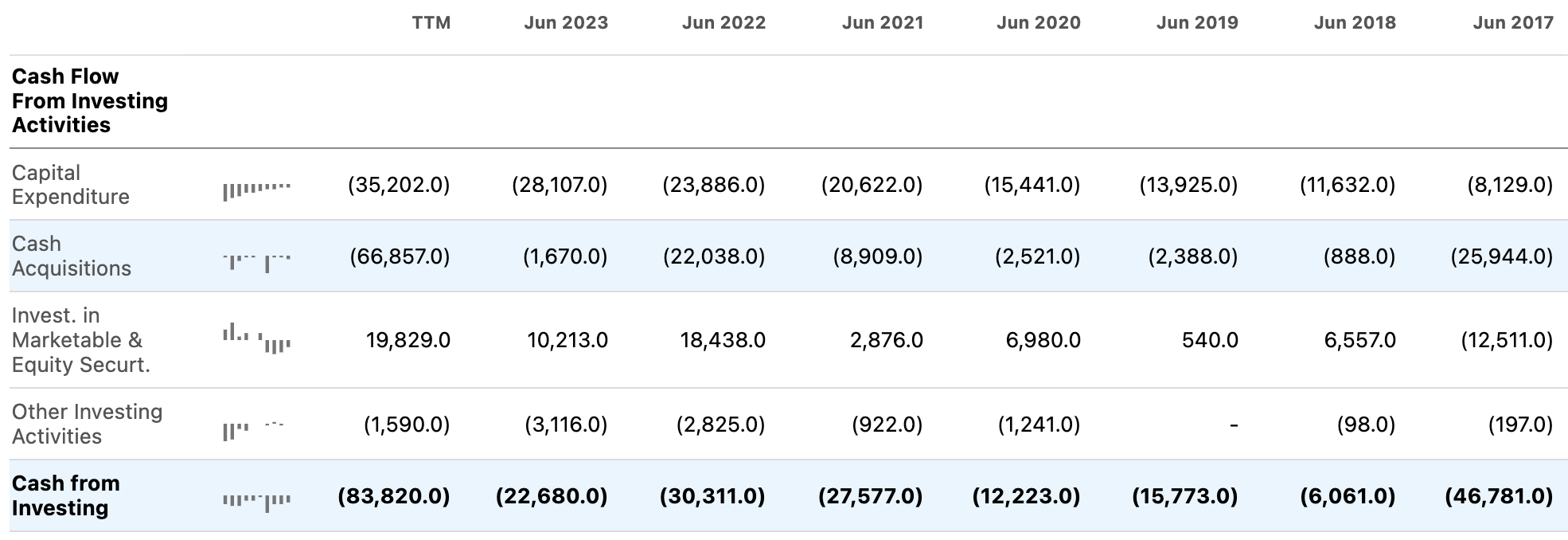This screenshot has height=540, width=1568.
Task: Click the Jun 2017 column header
Action: (1512, 22)
